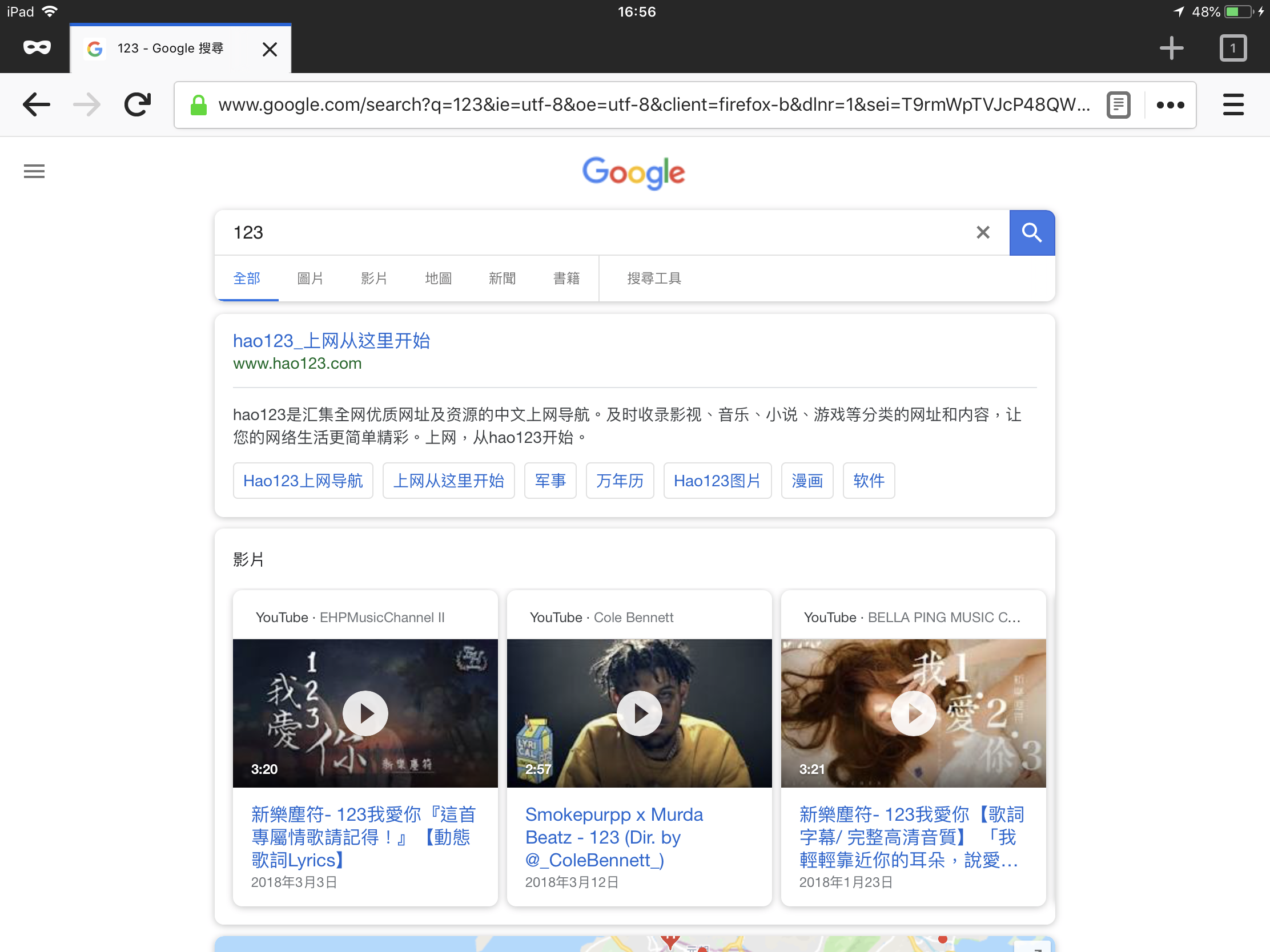Tap the 16:56 clock in status bar
The height and width of the screenshot is (952, 1270).
tap(636, 11)
